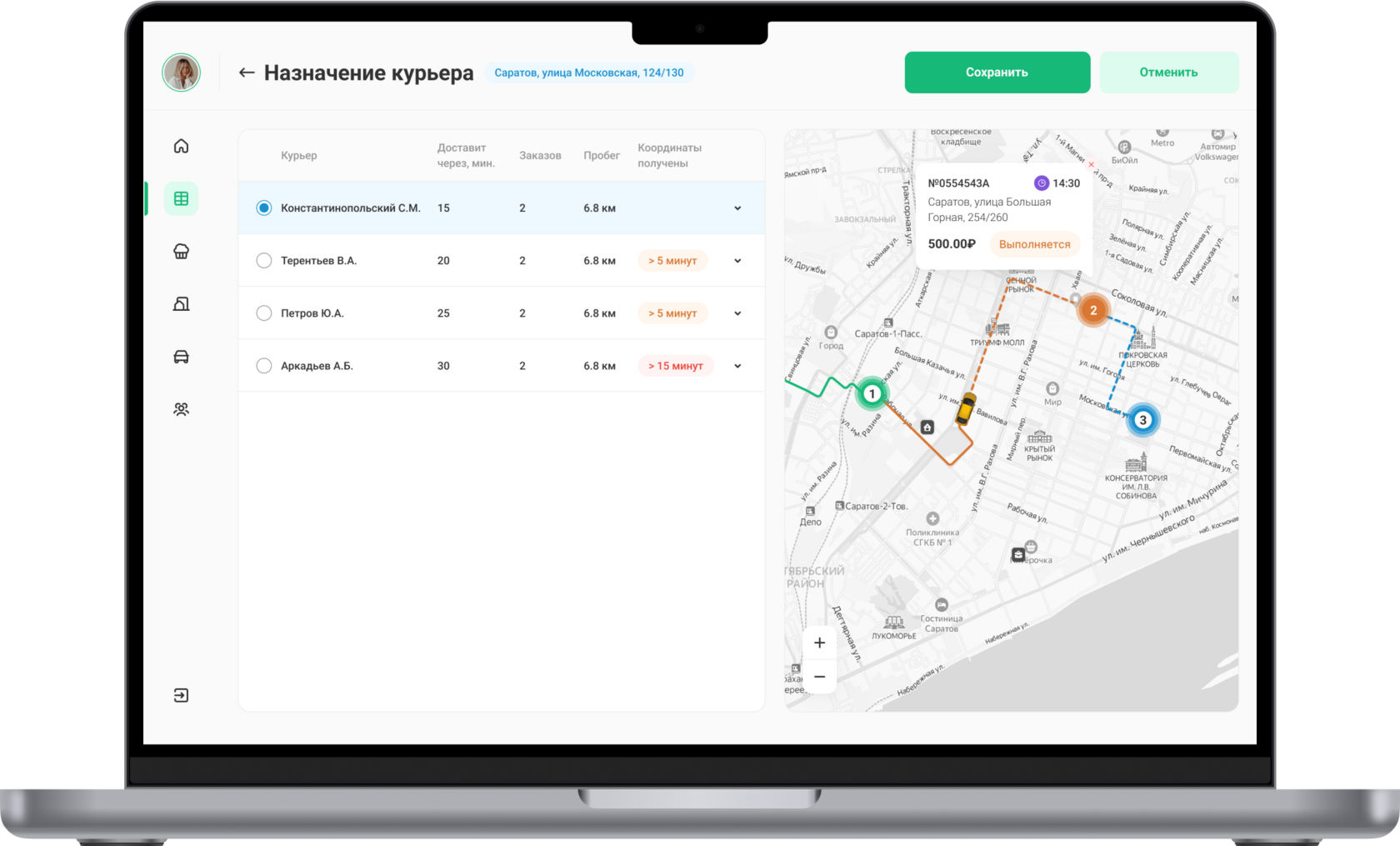Open the users group icon in sidebar
The width and height of the screenshot is (1400, 846).
point(181,409)
